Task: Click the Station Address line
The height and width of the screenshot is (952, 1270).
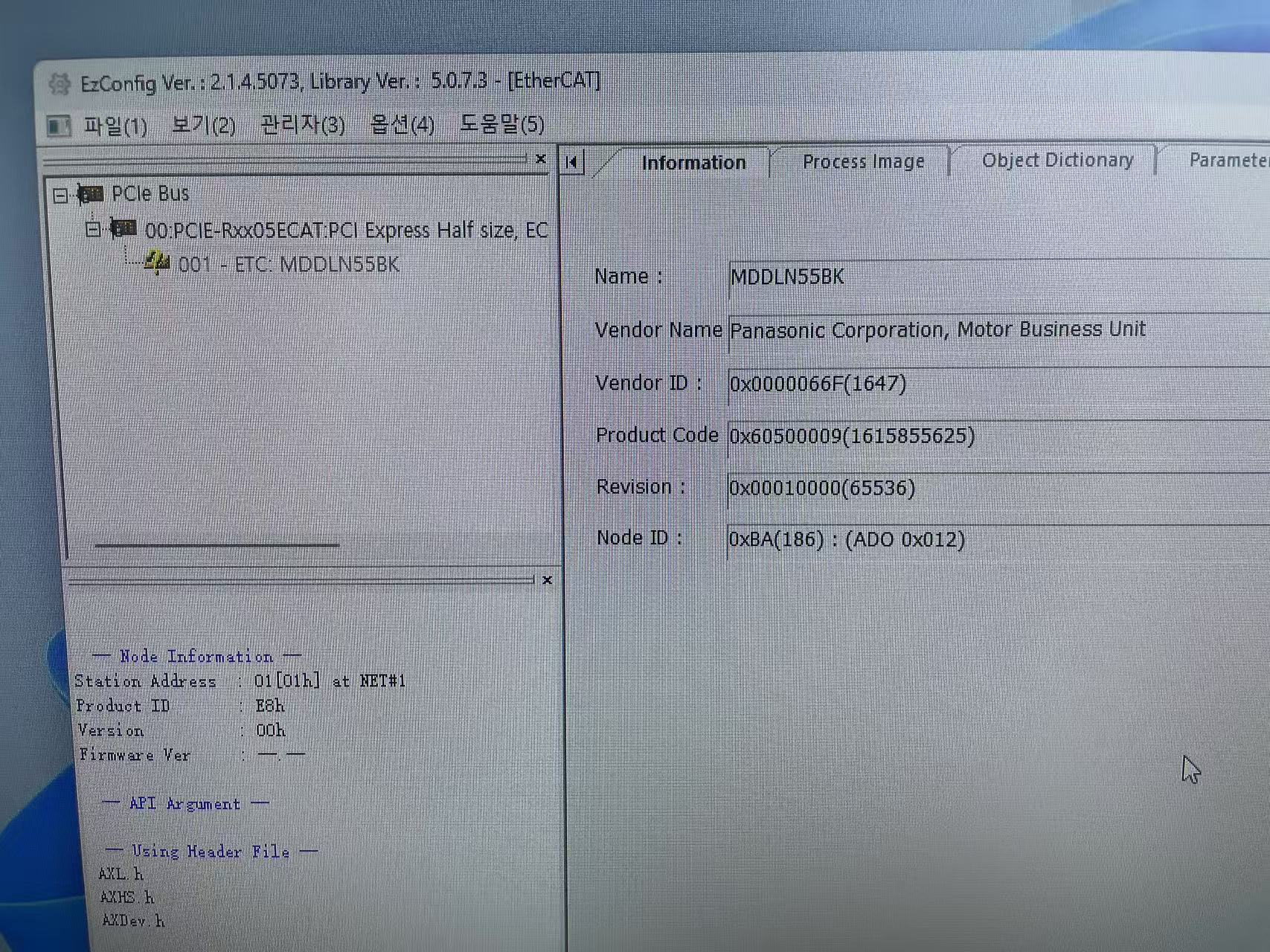Action: click(240, 681)
